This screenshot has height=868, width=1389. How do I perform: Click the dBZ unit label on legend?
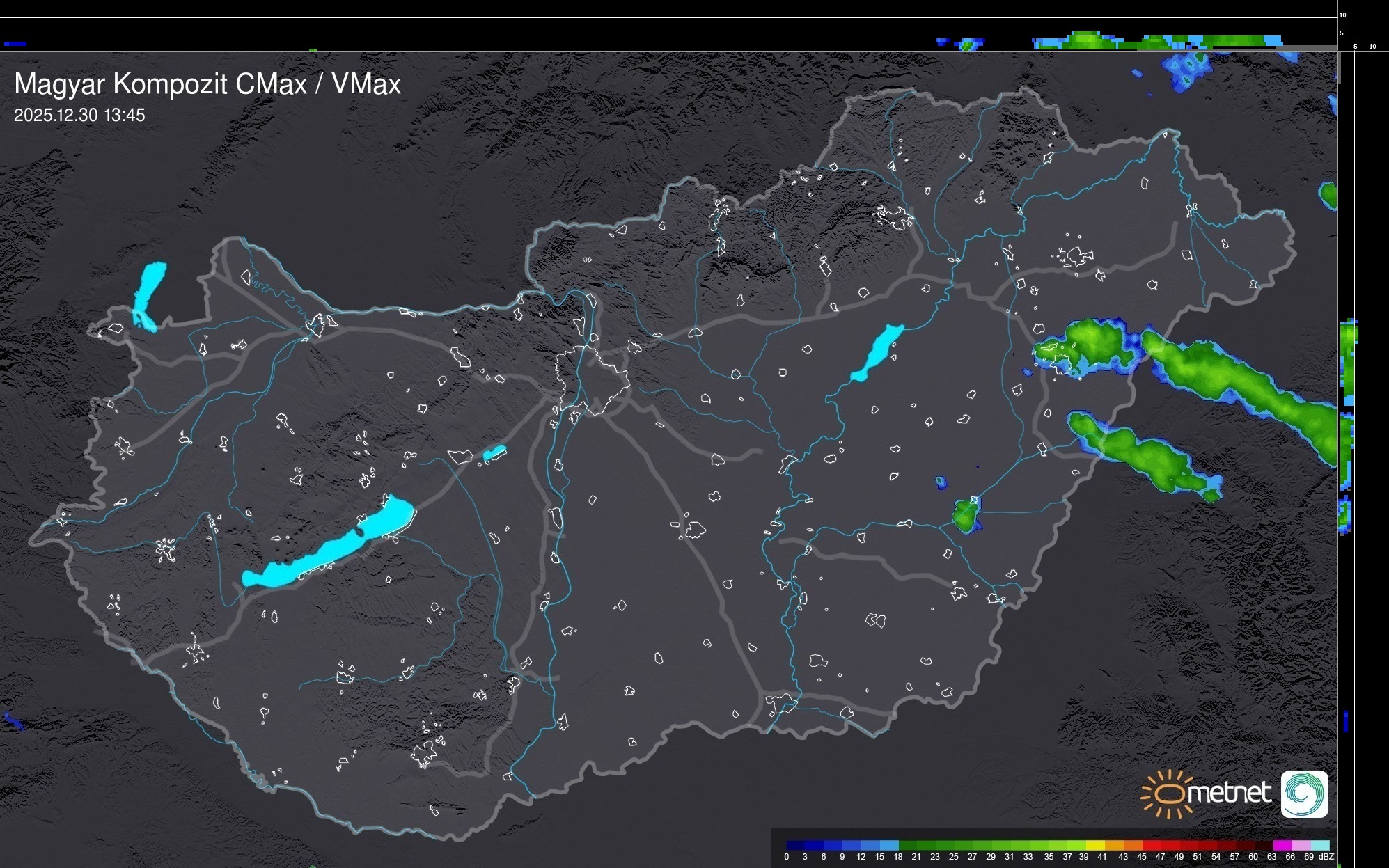pos(1326,857)
